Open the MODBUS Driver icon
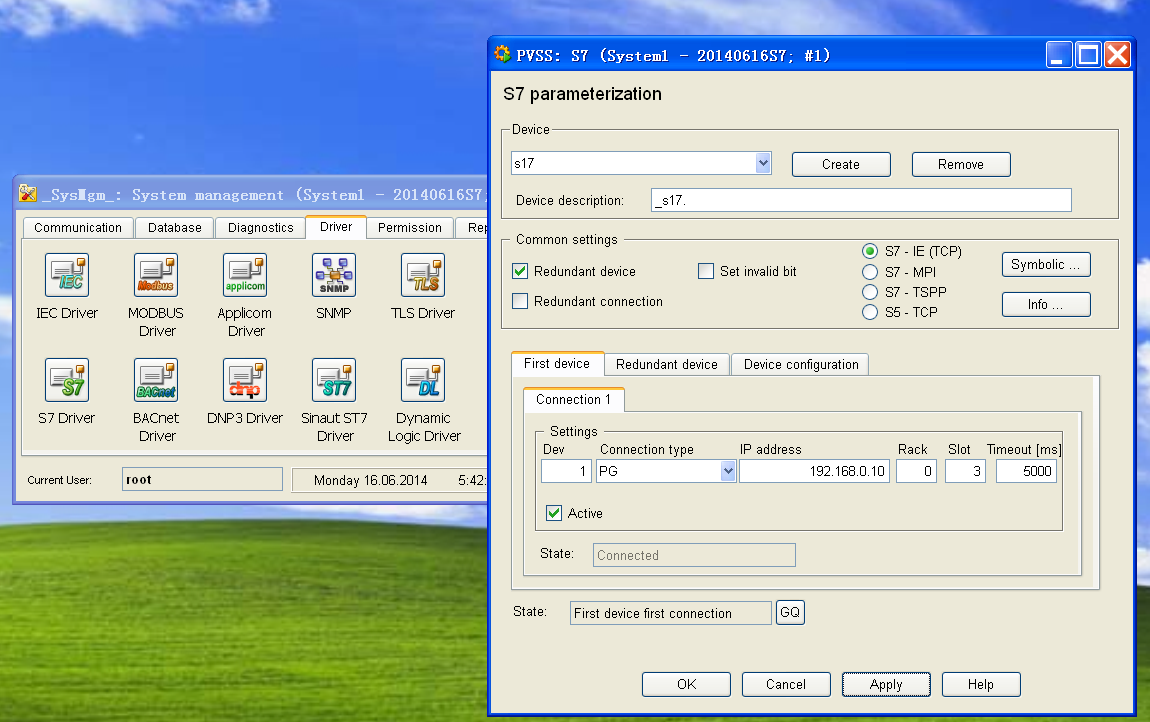 (x=156, y=275)
